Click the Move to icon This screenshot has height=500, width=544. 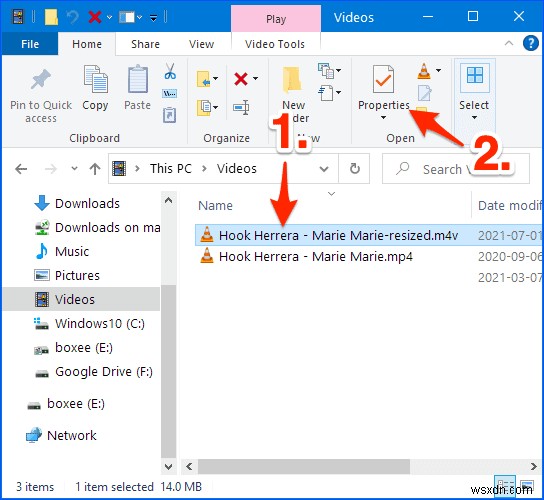click(x=204, y=79)
